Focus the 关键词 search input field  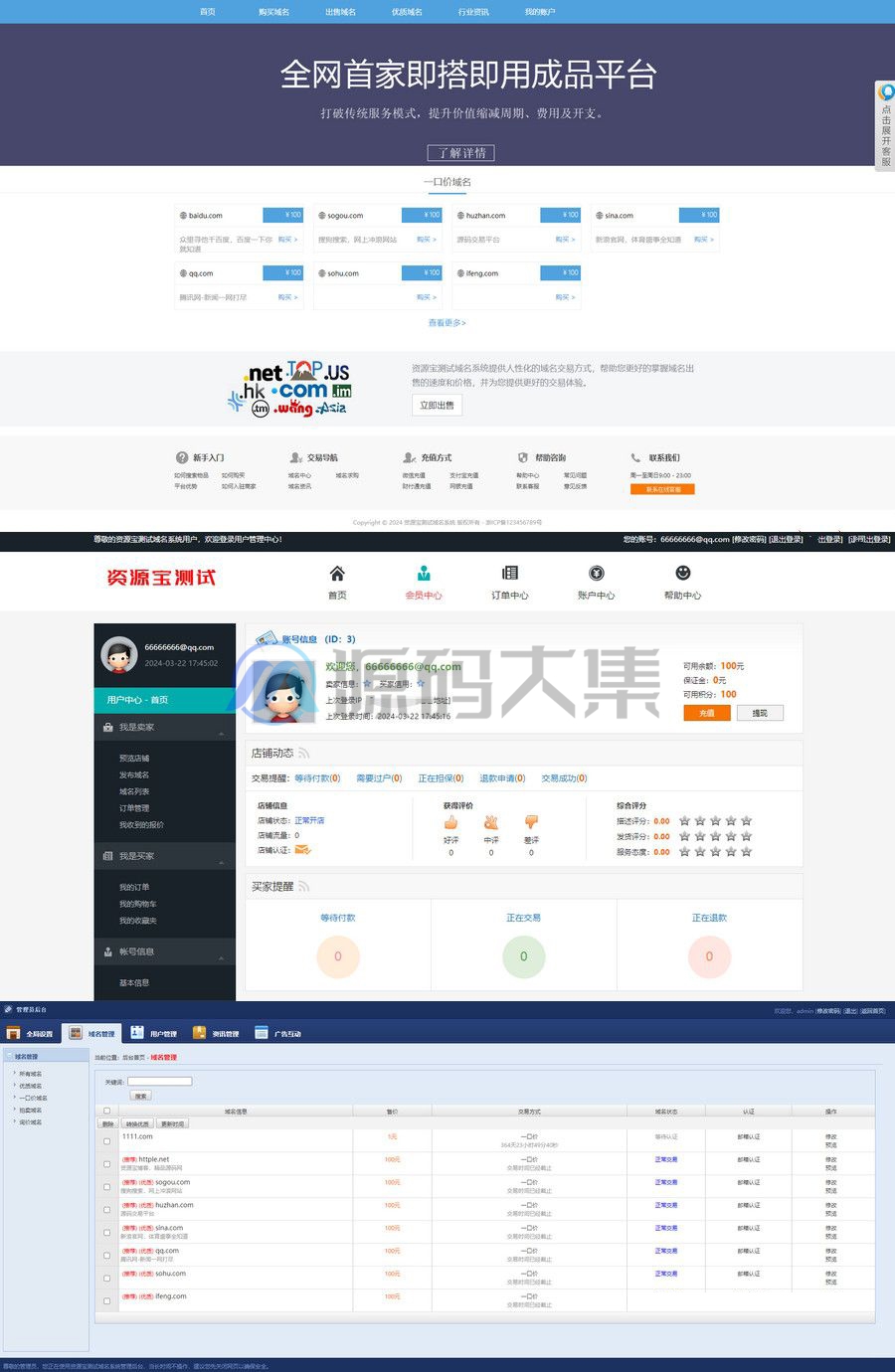[x=159, y=1081]
